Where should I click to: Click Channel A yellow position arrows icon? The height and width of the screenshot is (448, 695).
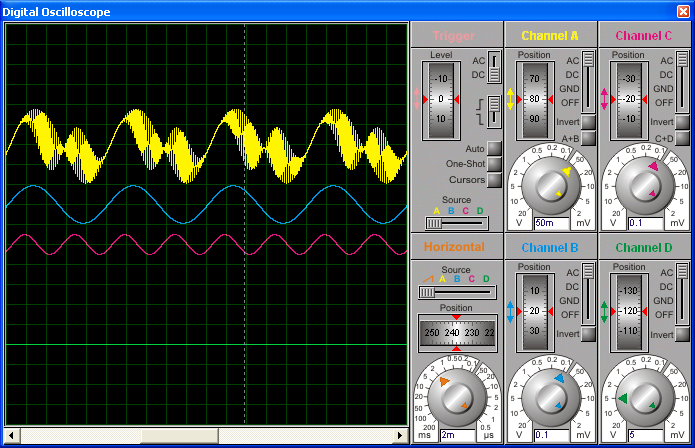510,99
